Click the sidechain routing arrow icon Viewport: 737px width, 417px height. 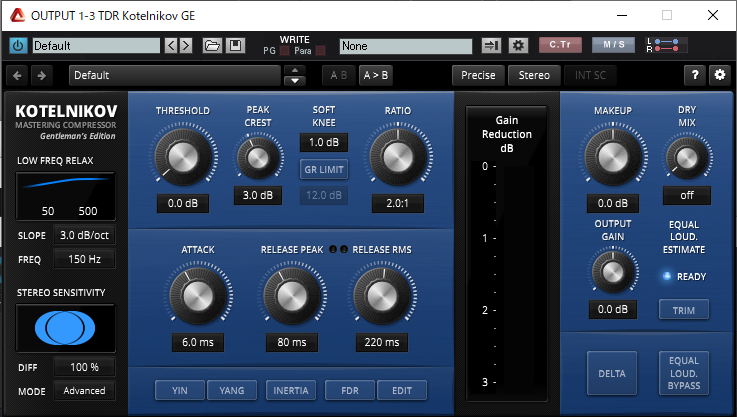click(491, 46)
